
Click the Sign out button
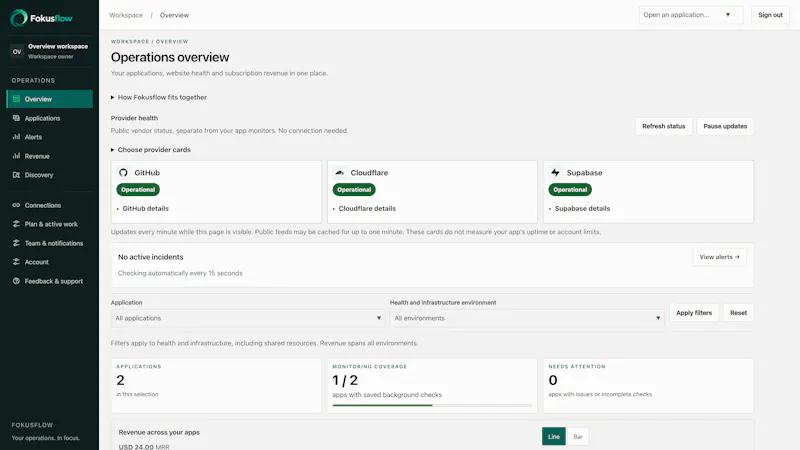[x=770, y=15]
